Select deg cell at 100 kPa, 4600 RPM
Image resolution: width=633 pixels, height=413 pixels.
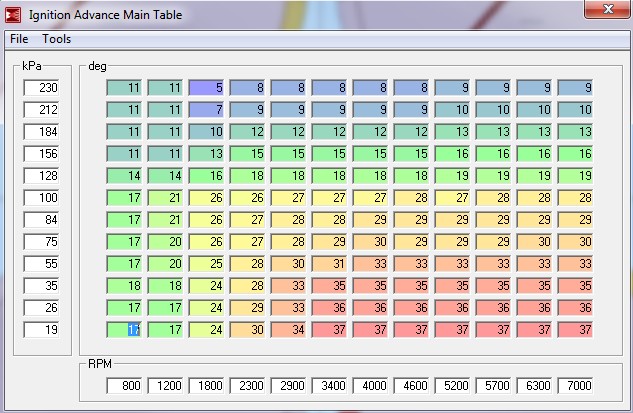[411, 198]
